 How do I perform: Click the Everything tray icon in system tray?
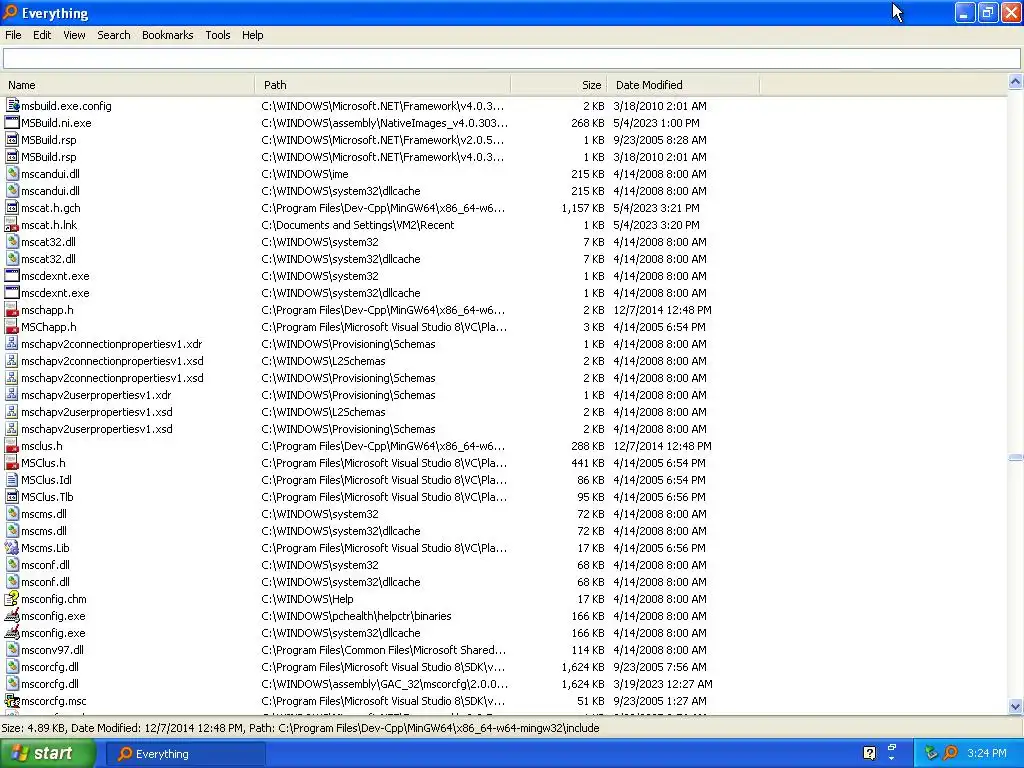[950, 753]
